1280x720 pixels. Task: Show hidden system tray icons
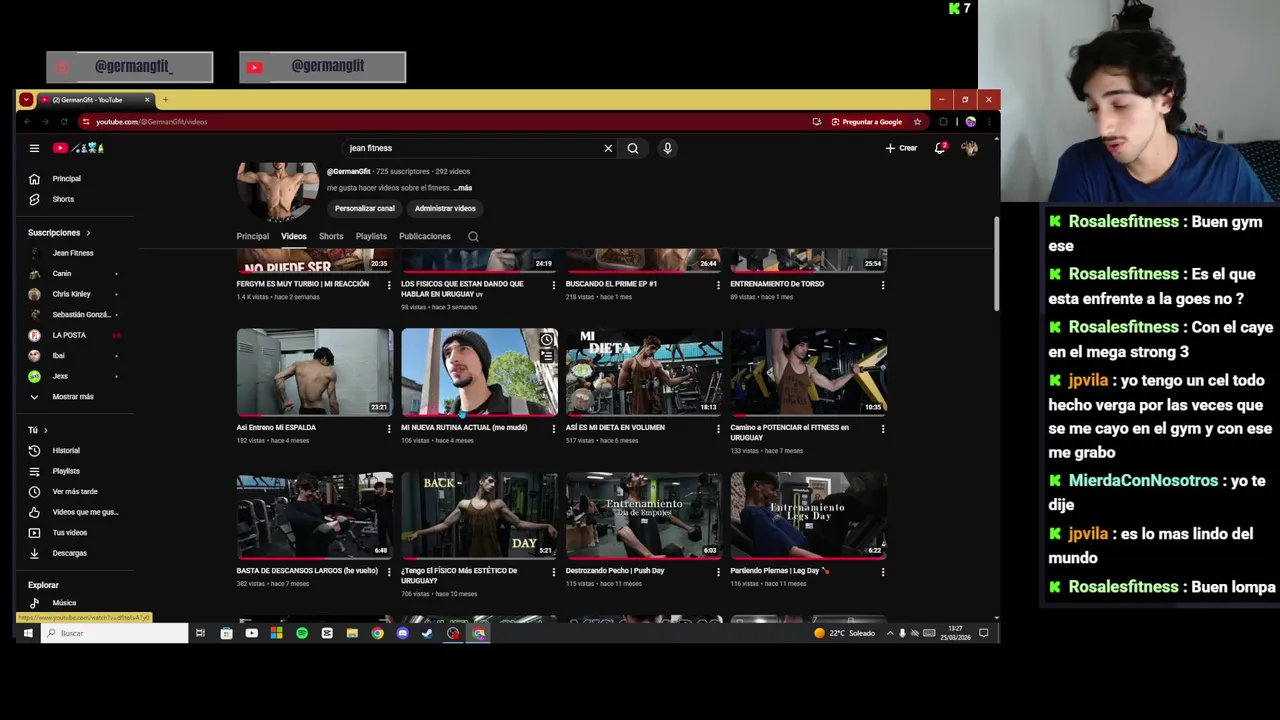(x=890, y=633)
